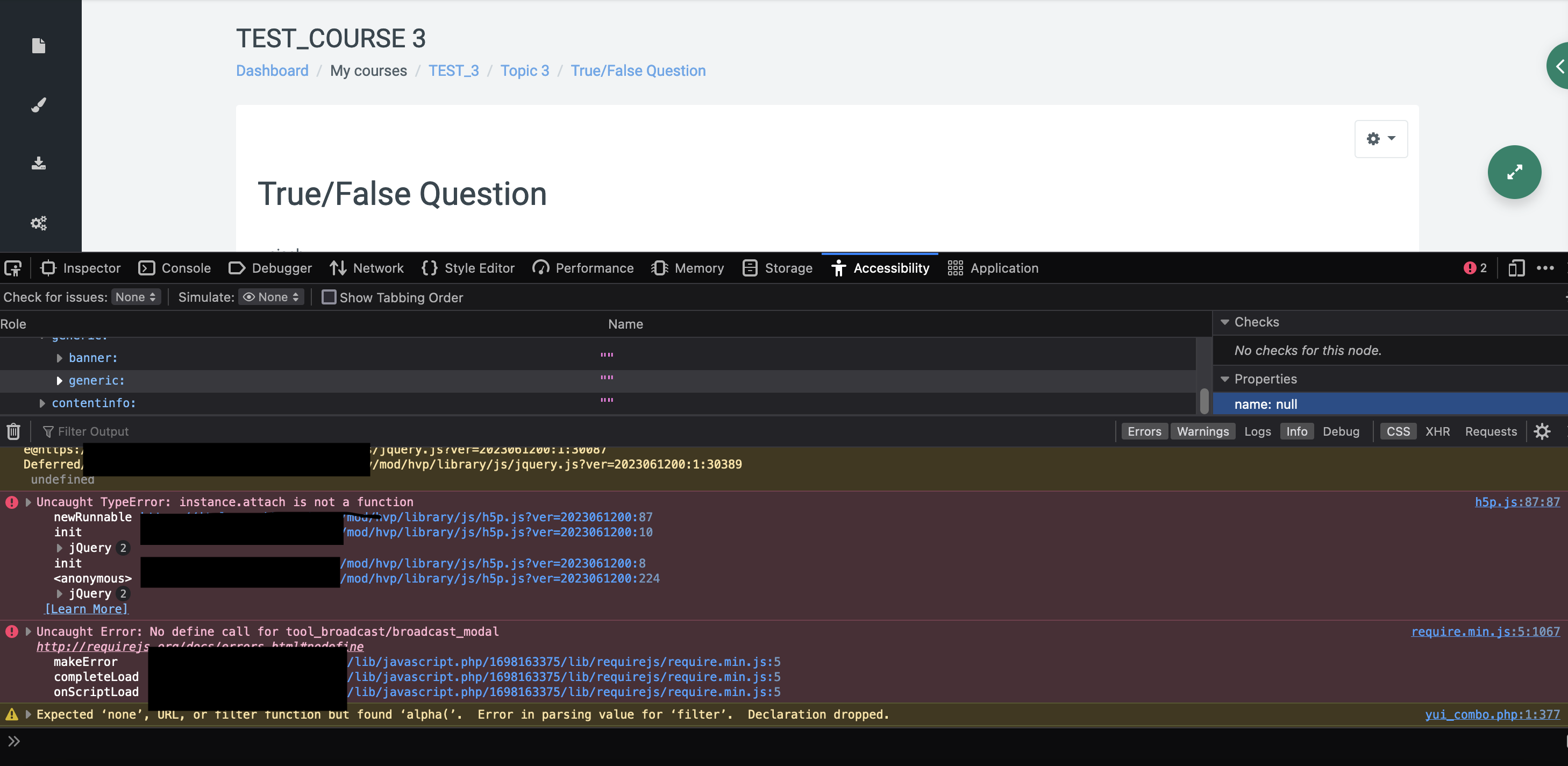Open the Simulate None dropdown
Viewport: 1568px width, 766px height.
coord(271,297)
